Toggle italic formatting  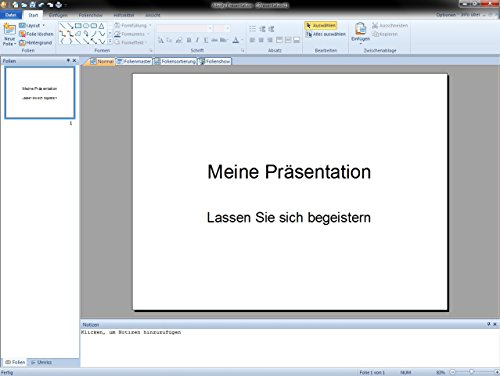(197, 40)
